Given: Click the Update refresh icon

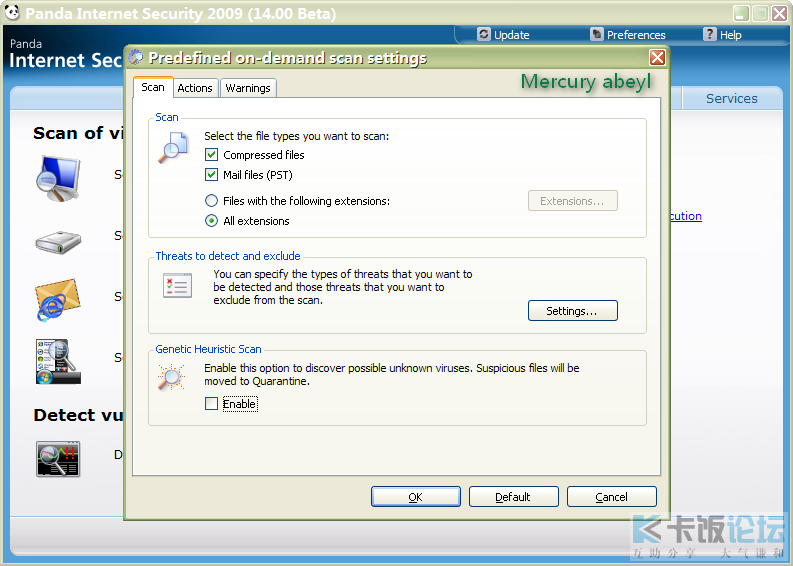Looking at the screenshot, I should click(x=484, y=34).
